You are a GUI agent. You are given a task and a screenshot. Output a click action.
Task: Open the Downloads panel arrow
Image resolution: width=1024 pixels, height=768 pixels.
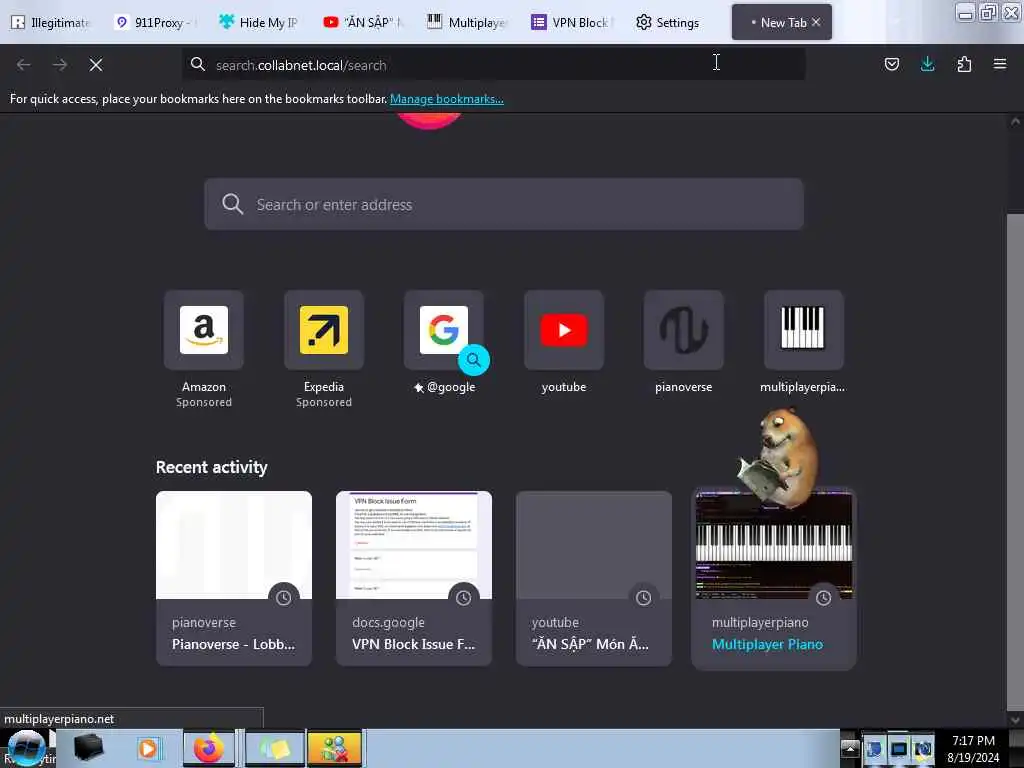click(927, 64)
